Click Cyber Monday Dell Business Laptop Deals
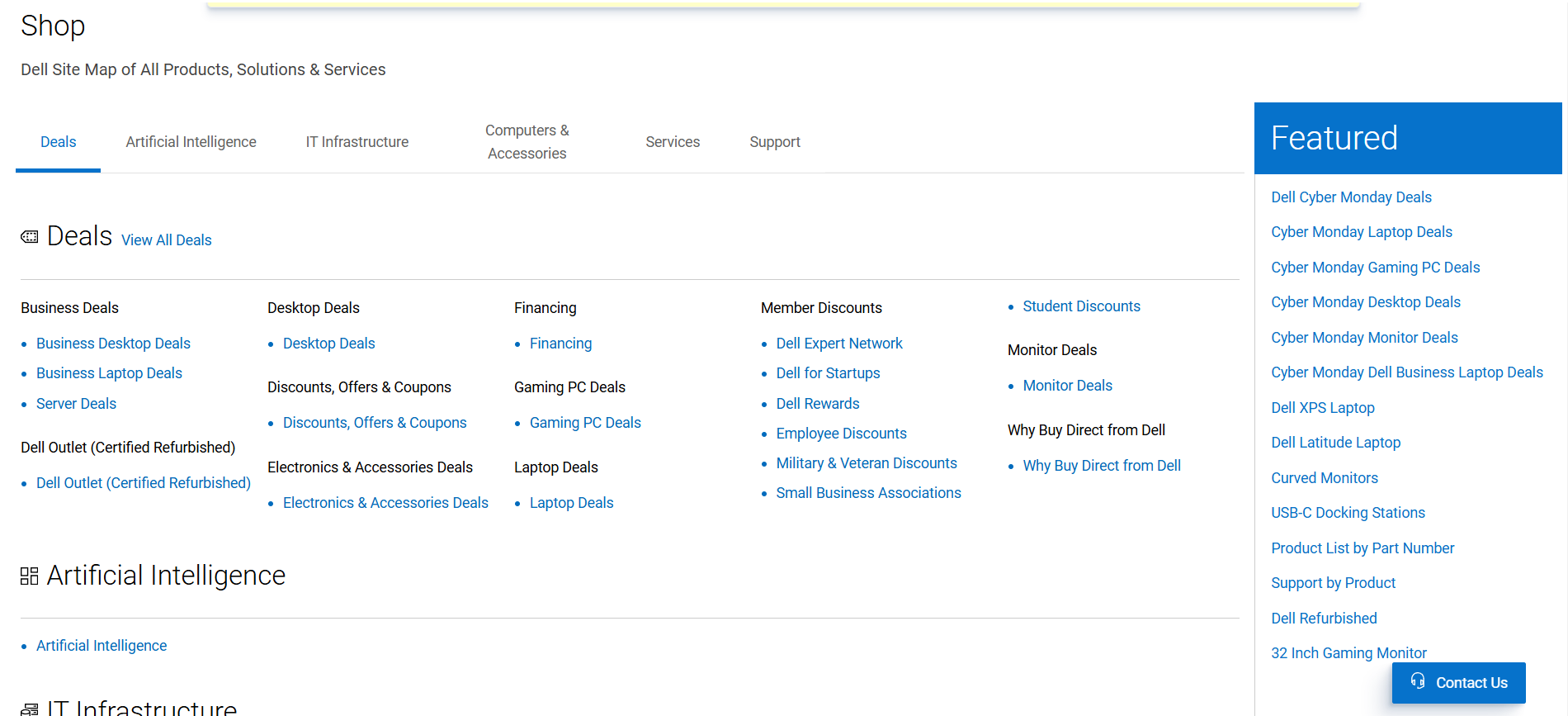Viewport: 1568px width, 716px height. coord(1407,372)
